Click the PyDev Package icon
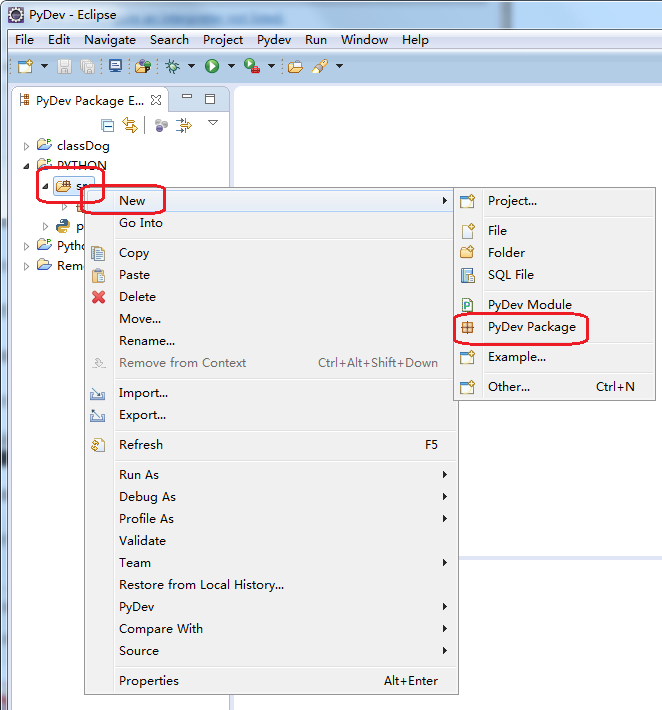This screenshot has width=662, height=710. click(x=467, y=327)
